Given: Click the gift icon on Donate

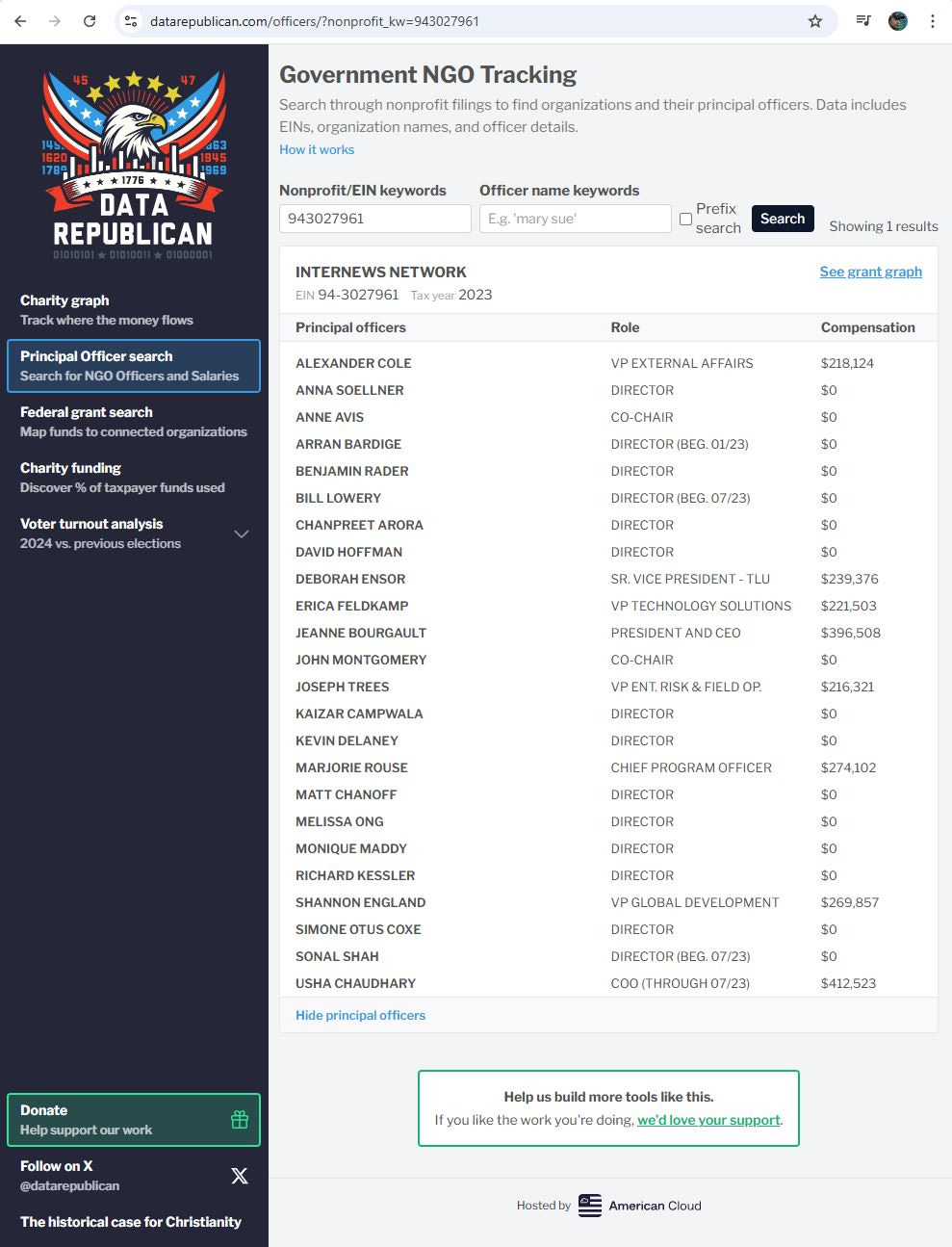Looking at the screenshot, I should click(x=240, y=1120).
